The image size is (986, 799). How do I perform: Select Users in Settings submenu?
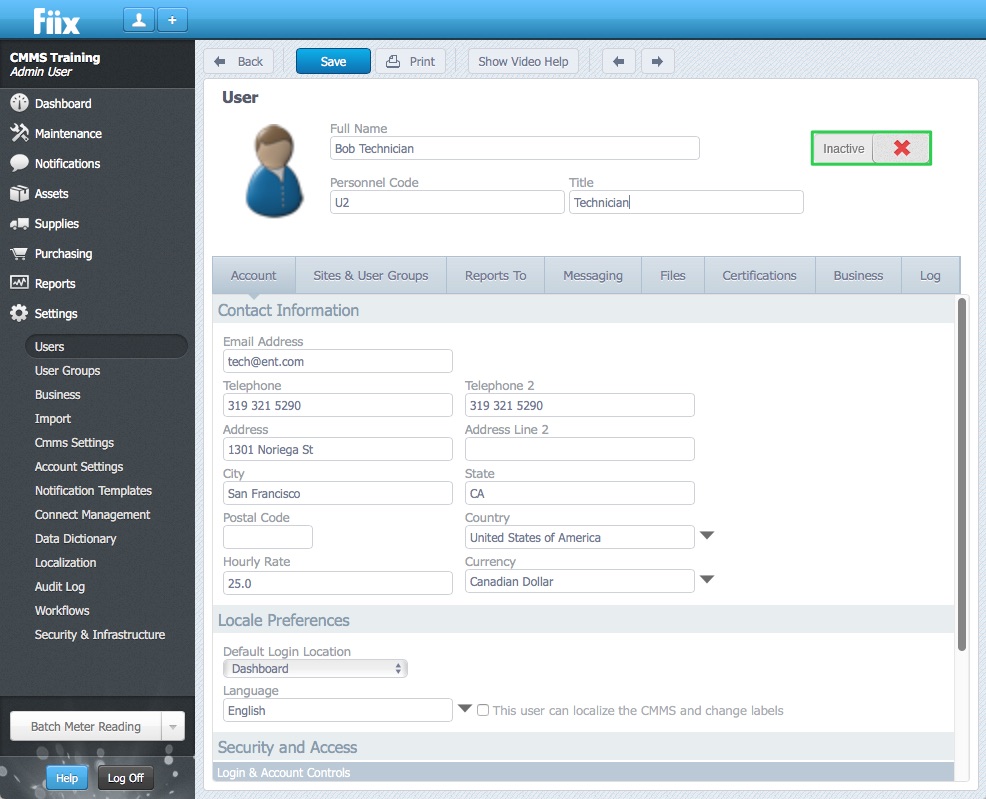click(106, 346)
